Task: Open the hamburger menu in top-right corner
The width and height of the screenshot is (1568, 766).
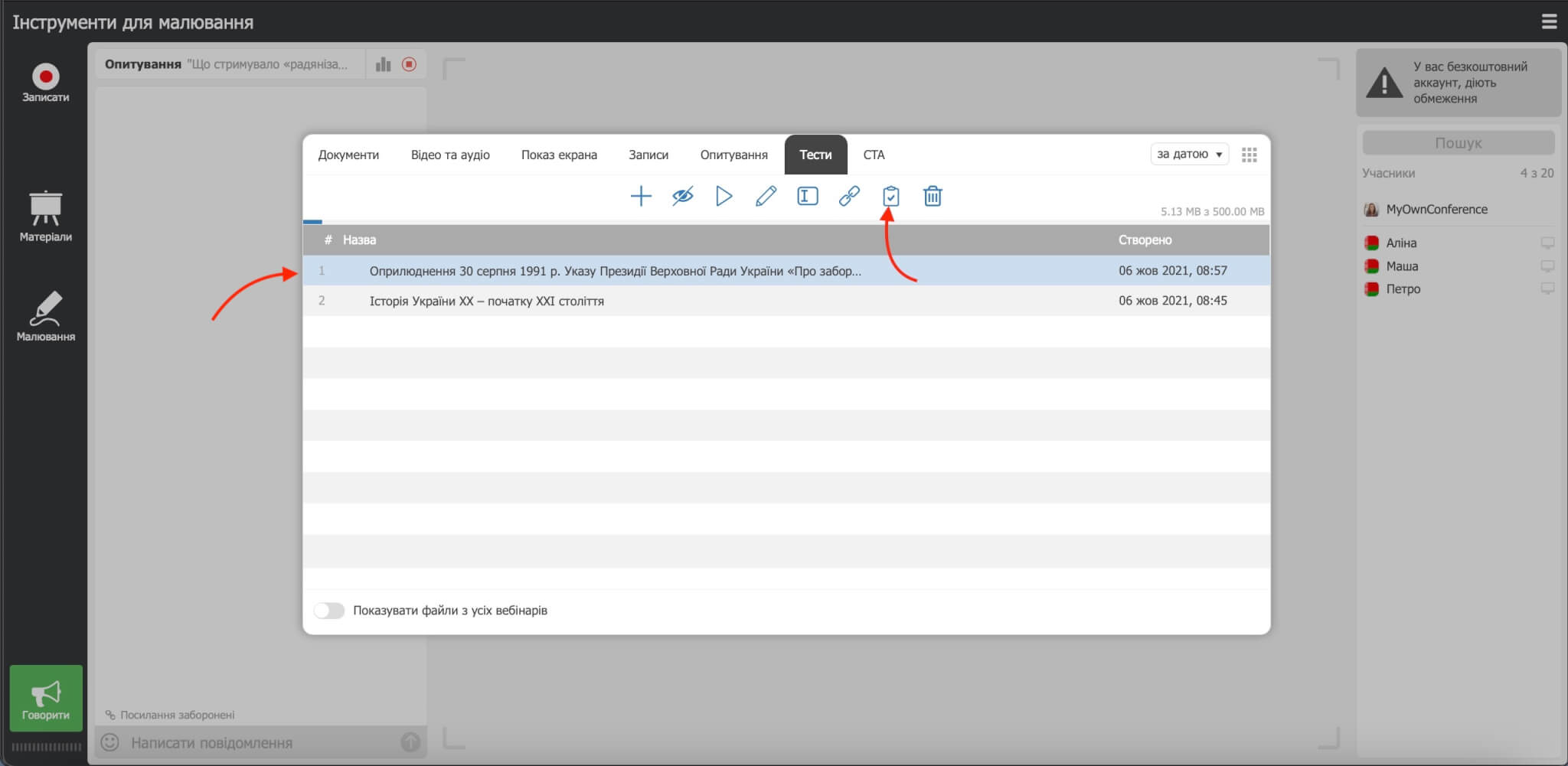Action: point(1549,21)
